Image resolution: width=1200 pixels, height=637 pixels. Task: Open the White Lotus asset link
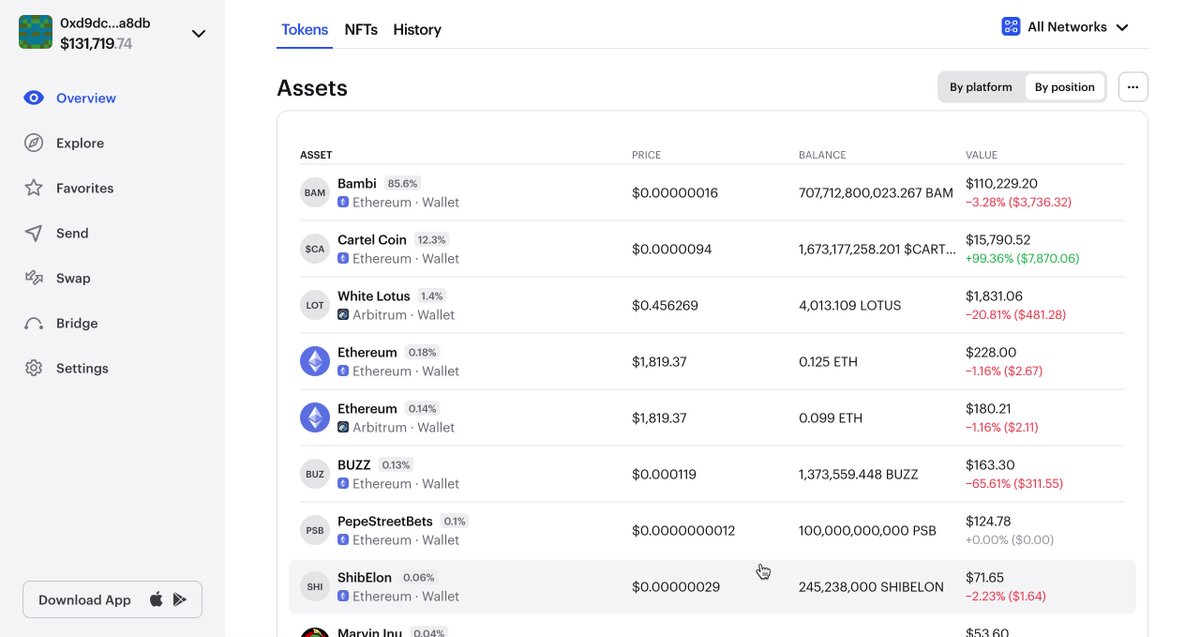374,296
